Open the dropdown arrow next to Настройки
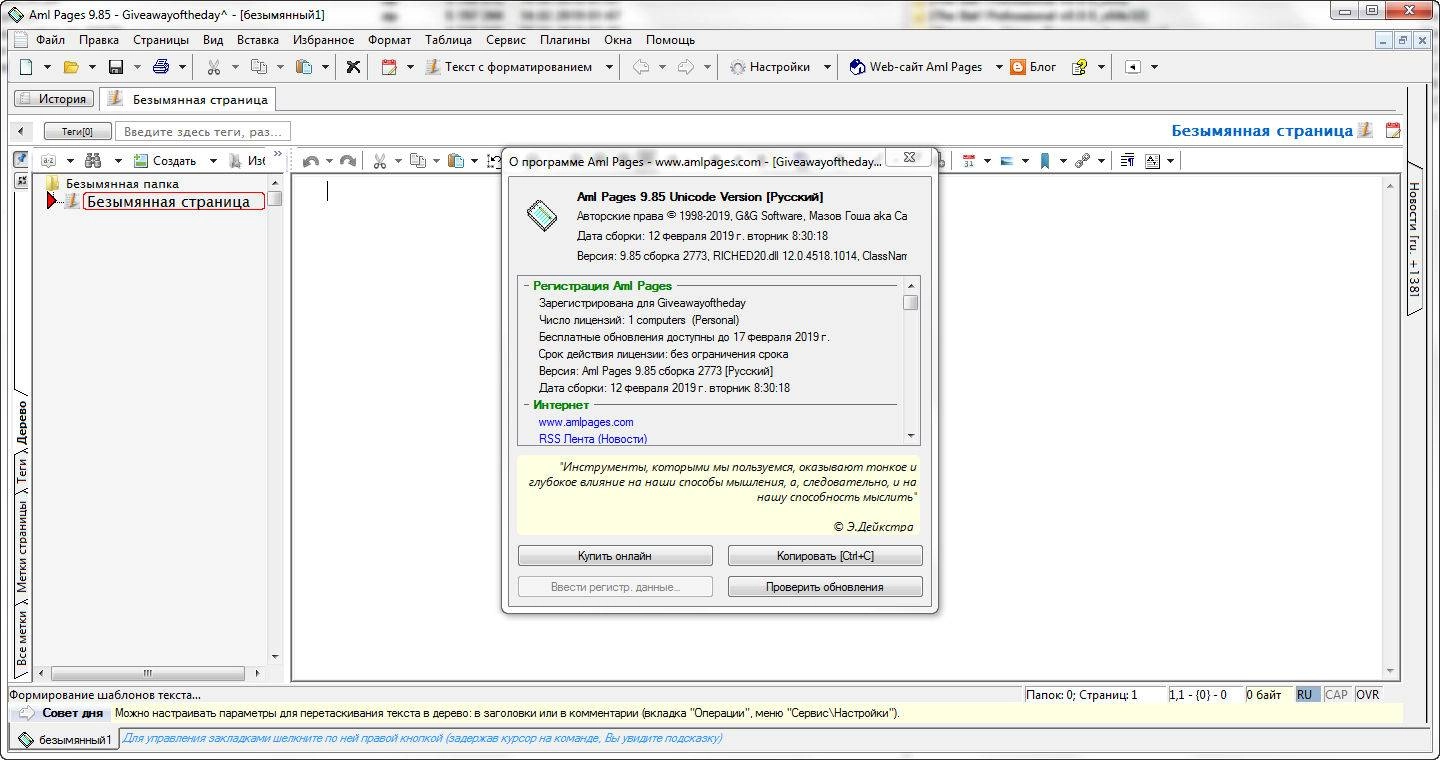Image resolution: width=1440 pixels, height=760 pixels. click(827, 67)
